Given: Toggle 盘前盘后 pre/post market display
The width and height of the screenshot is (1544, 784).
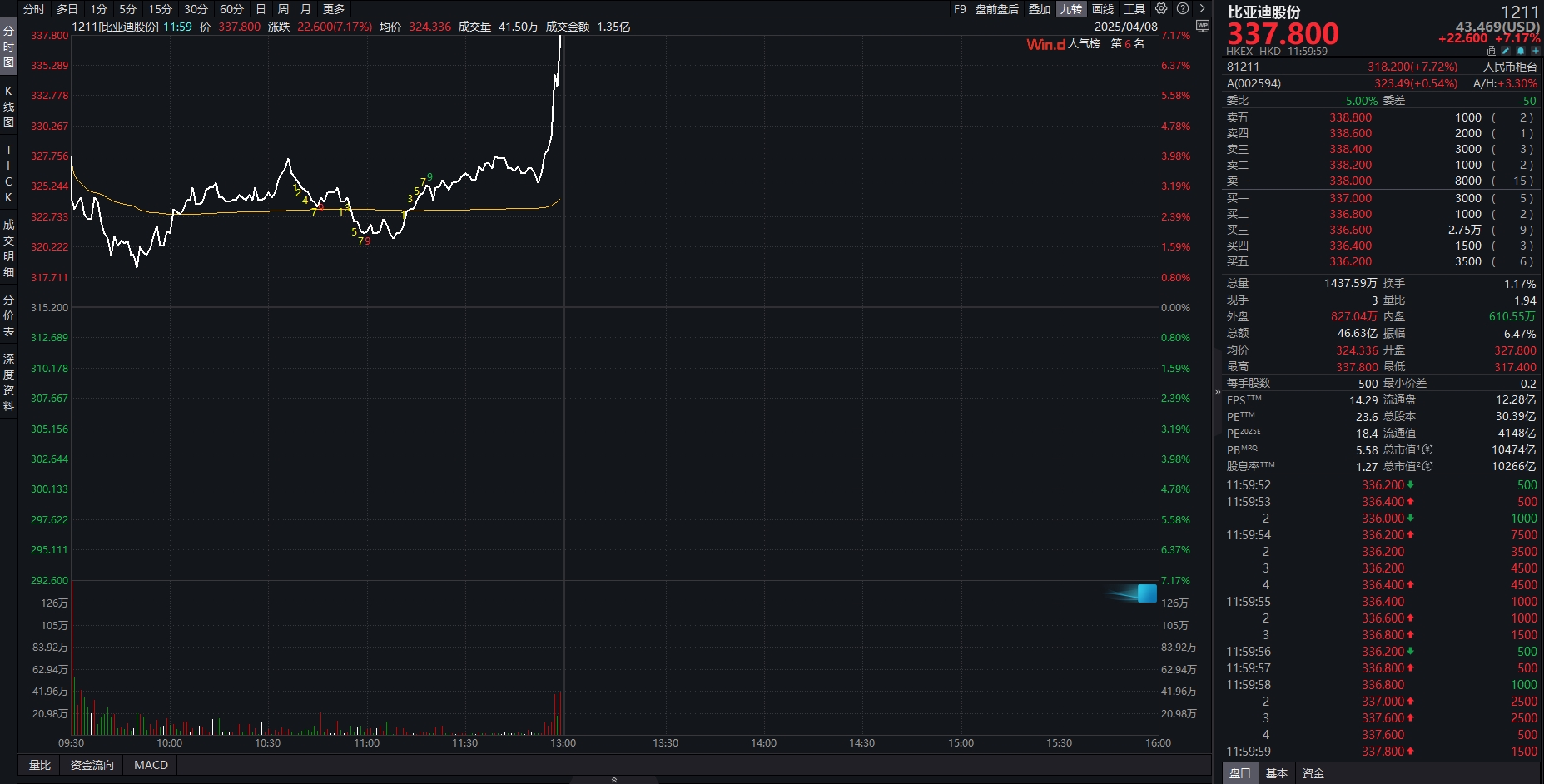Looking at the screenshot, I should [x=996, y=9].
